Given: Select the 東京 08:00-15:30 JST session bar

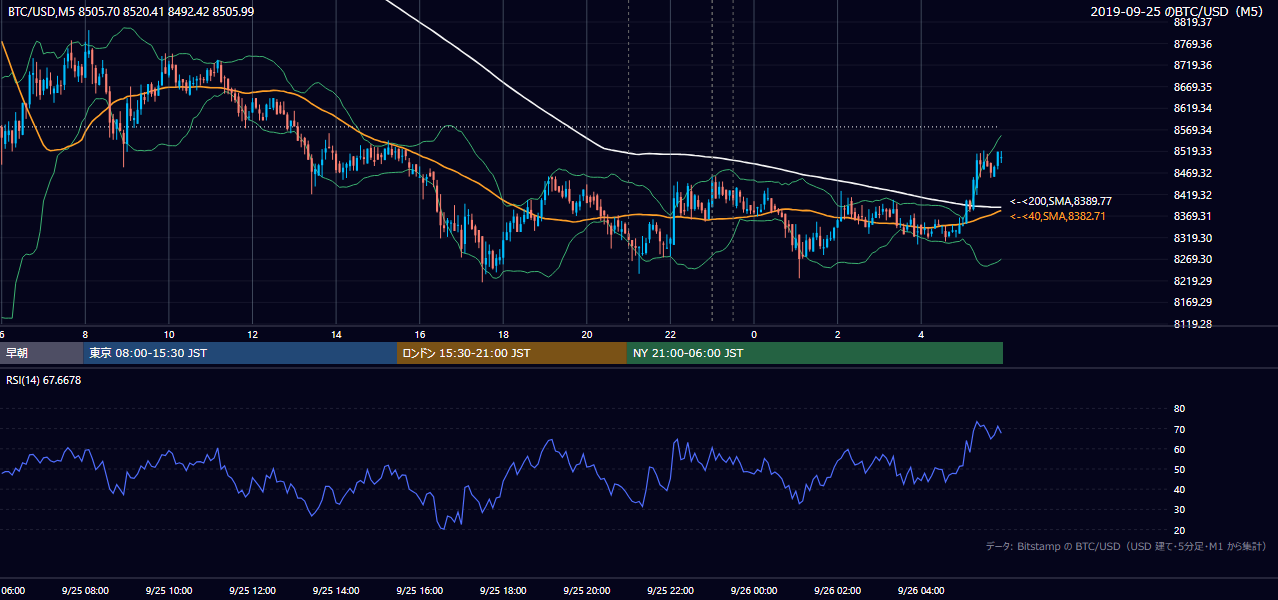Looking at the screenshot, I should [x=241, y=353].
